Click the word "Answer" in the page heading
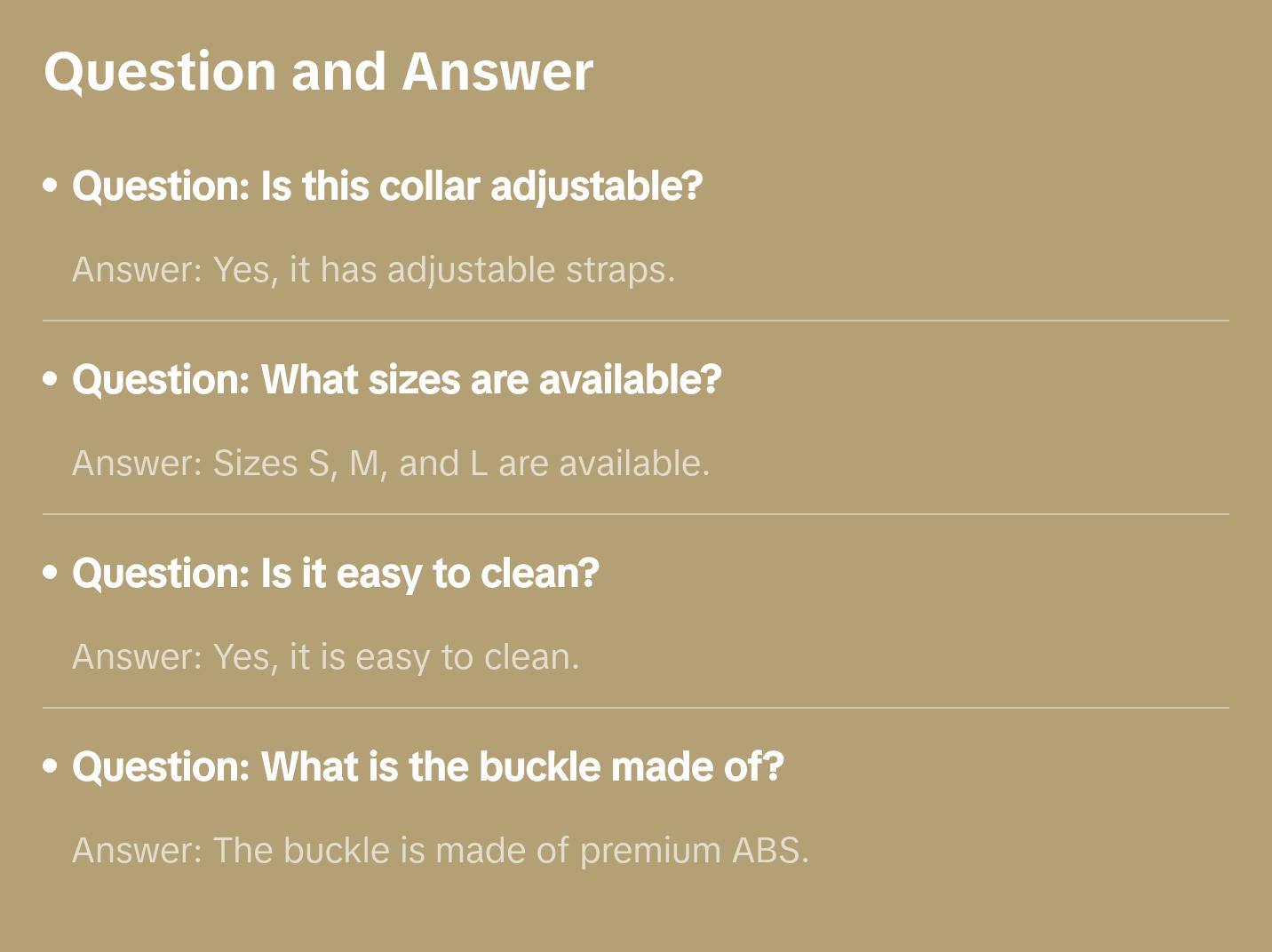The image size is (1272, 952). [497, 71]
